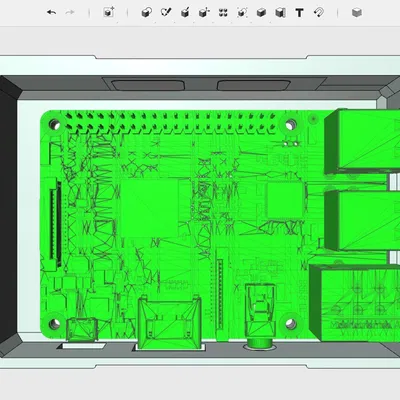Open the Modify tool menu
Viewport: 400px width, 400px height.
(x=204, y=13)
